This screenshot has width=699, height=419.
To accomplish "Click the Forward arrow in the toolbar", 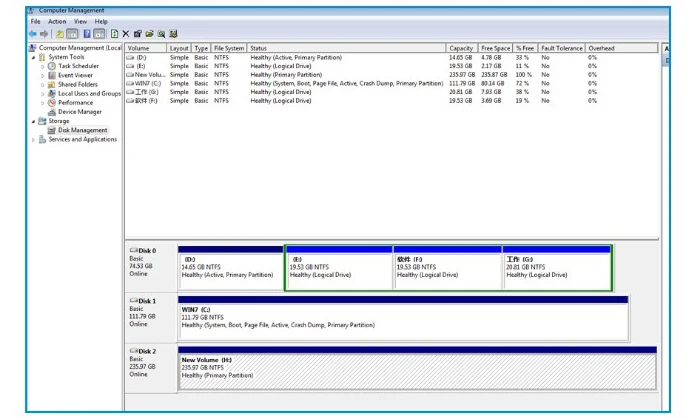I will pyautogui.click(x=44, y=33).
